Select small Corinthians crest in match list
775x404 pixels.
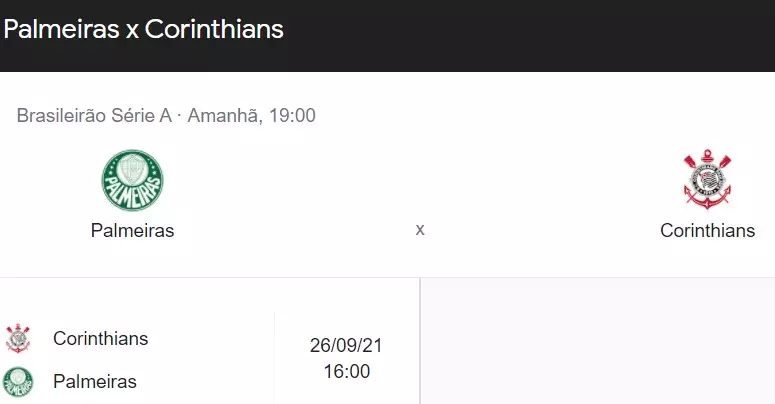tap(18, 338)
